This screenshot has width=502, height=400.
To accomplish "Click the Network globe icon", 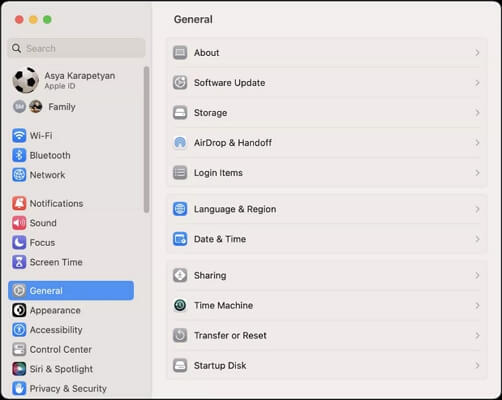I will 19,175.
